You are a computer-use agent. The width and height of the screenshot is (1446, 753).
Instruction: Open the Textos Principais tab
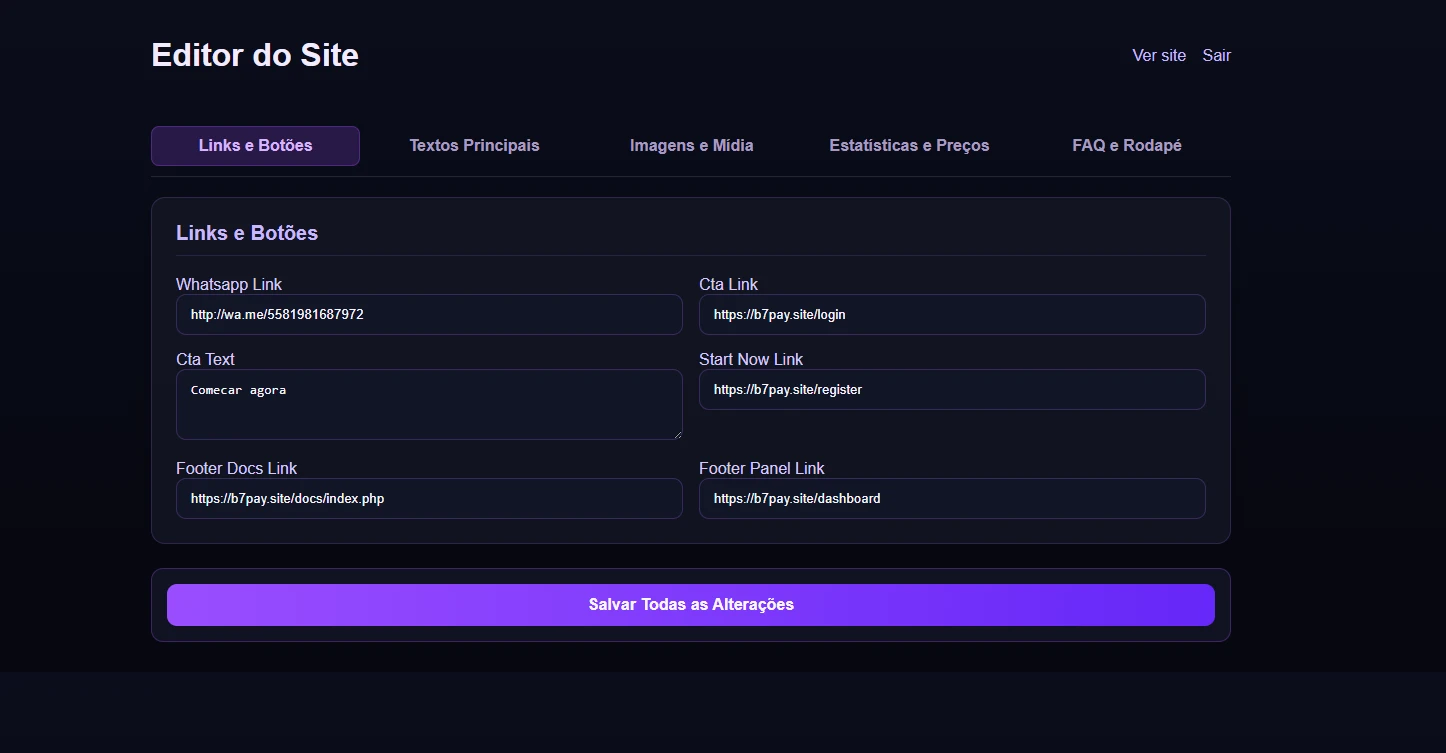[x=474, y=146]
